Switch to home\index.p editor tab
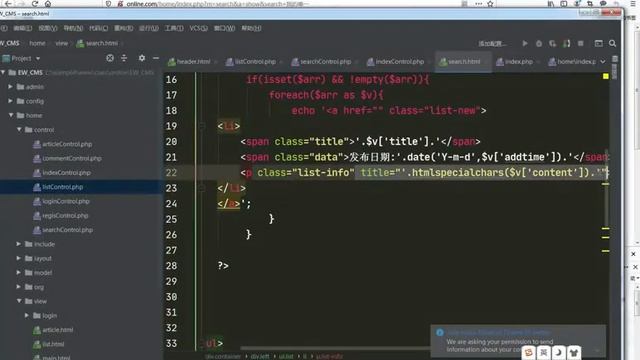The image size is (640, 360). [572, 62]
